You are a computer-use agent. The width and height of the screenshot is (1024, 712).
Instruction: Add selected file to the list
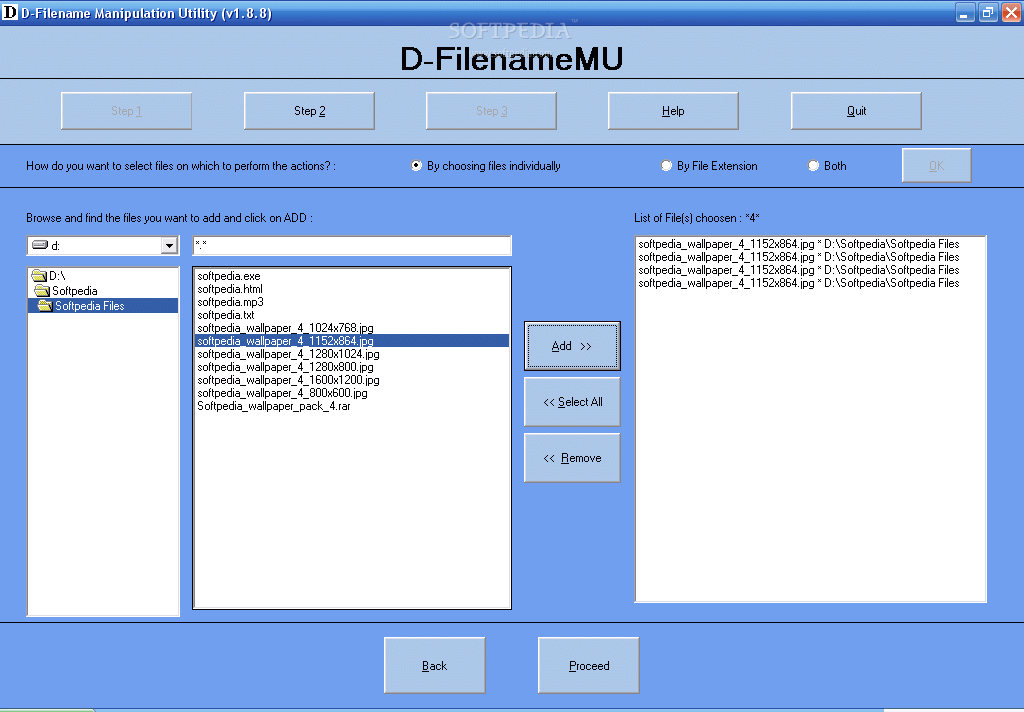pyautogui.click(x=572, y=346)
